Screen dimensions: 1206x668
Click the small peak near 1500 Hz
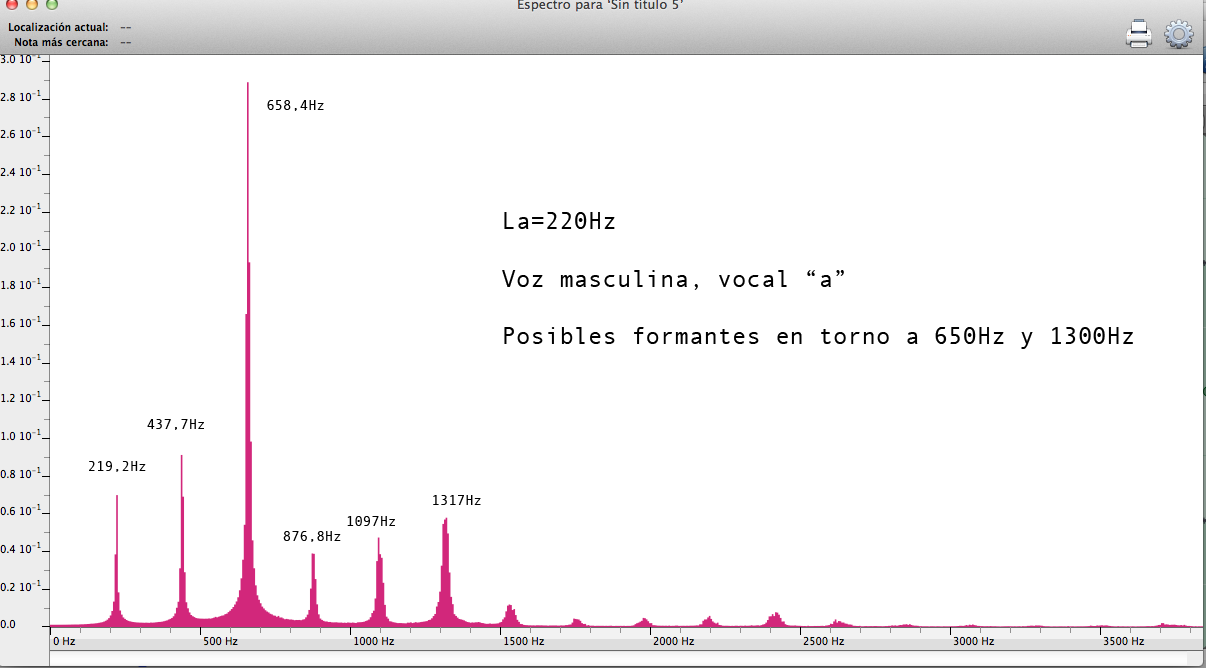pos(510,613)
